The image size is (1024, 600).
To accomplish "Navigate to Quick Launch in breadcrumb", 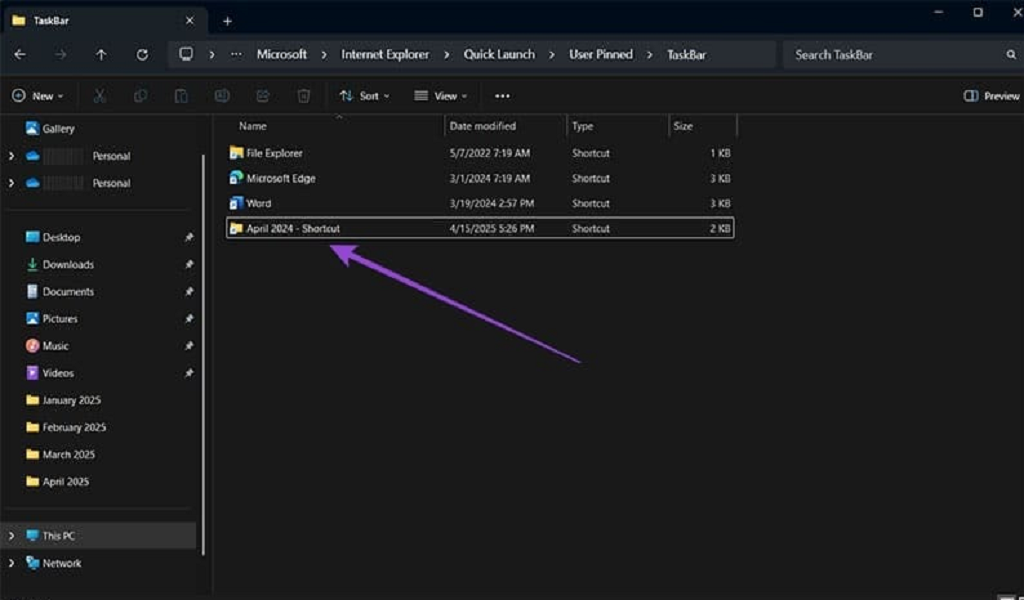I will click(499, 54).
